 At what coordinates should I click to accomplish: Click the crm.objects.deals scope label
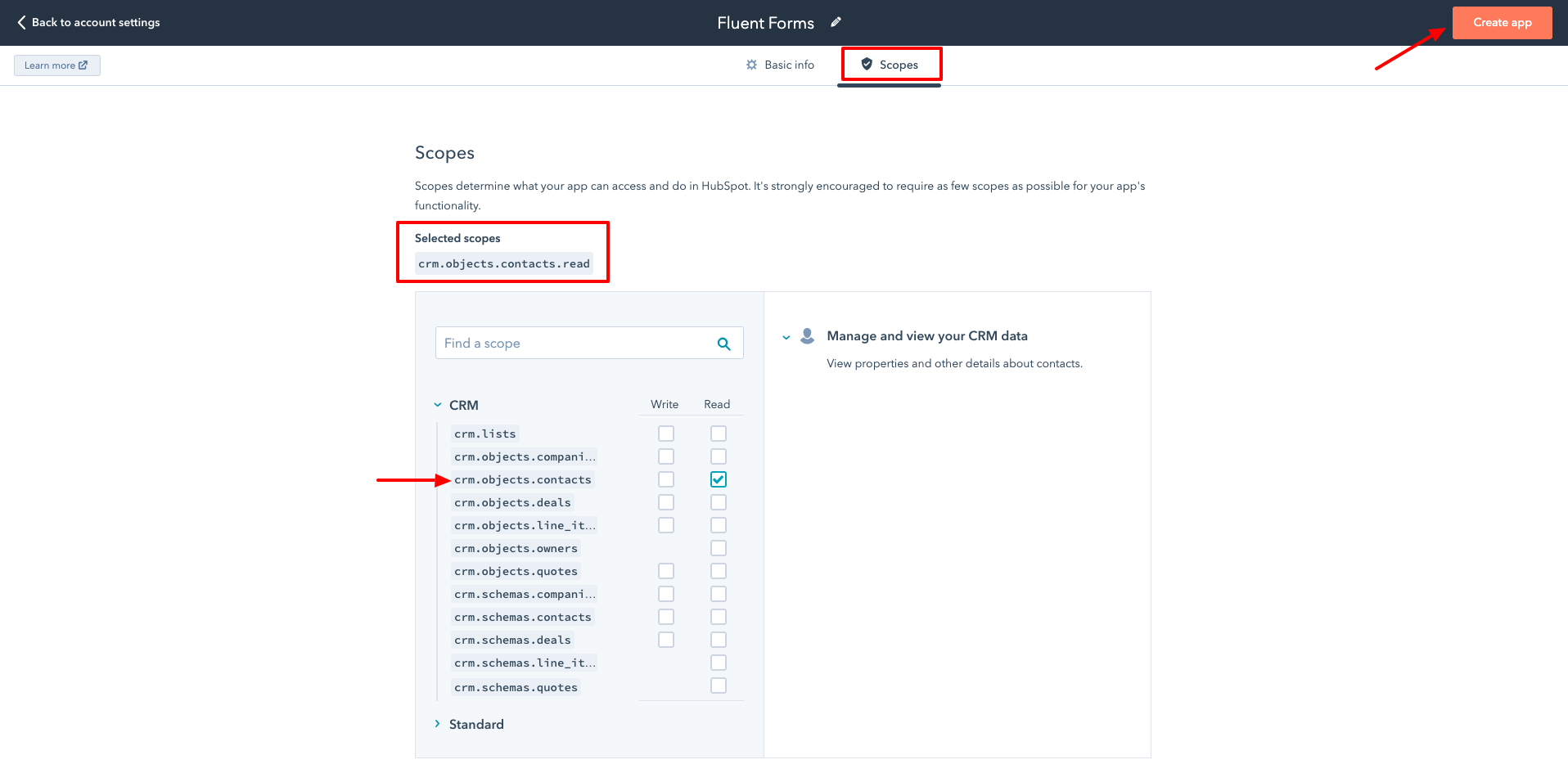[512, 502]
